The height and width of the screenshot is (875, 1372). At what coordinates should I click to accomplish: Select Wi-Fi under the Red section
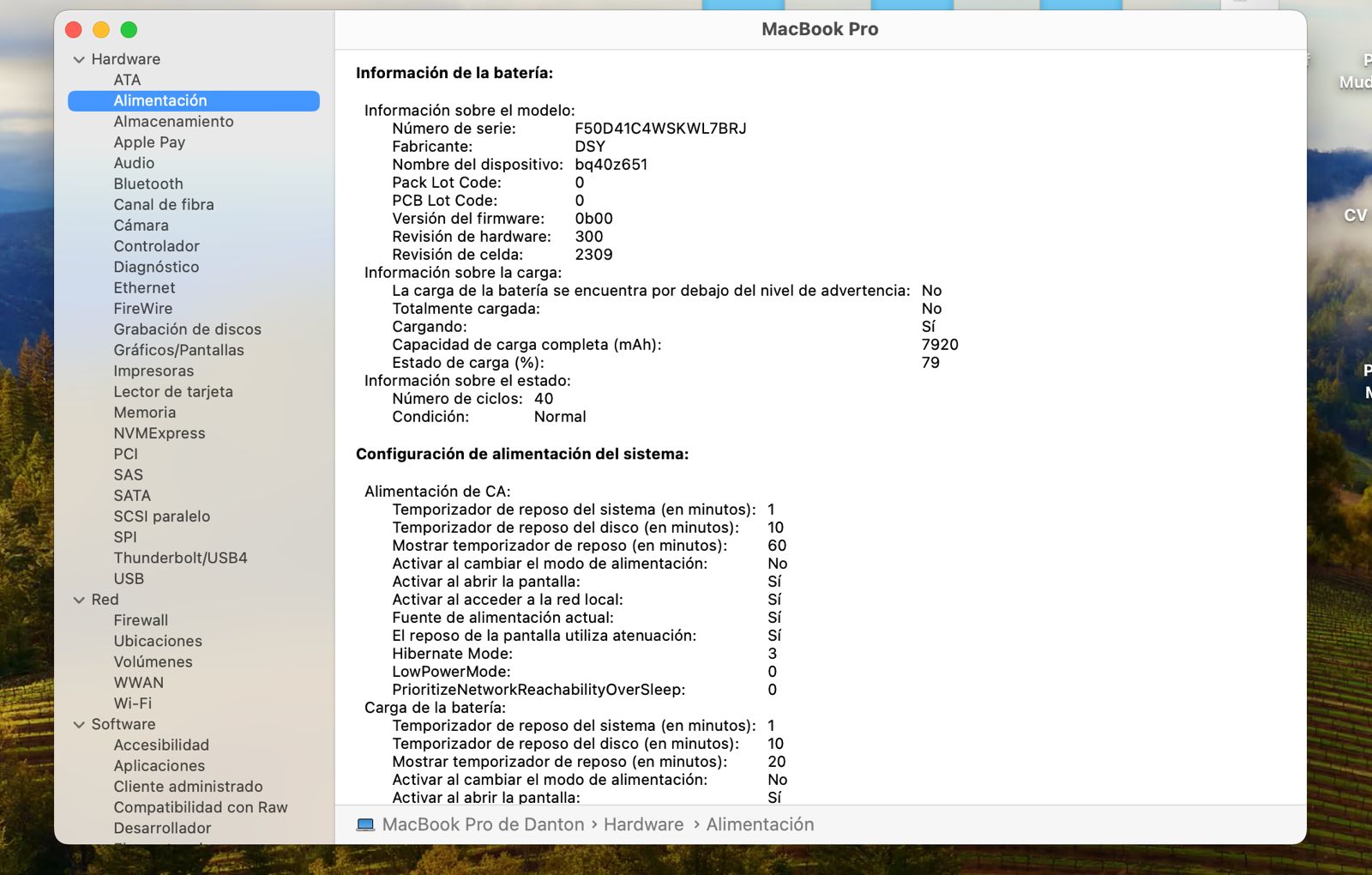[x=133, y=703]
